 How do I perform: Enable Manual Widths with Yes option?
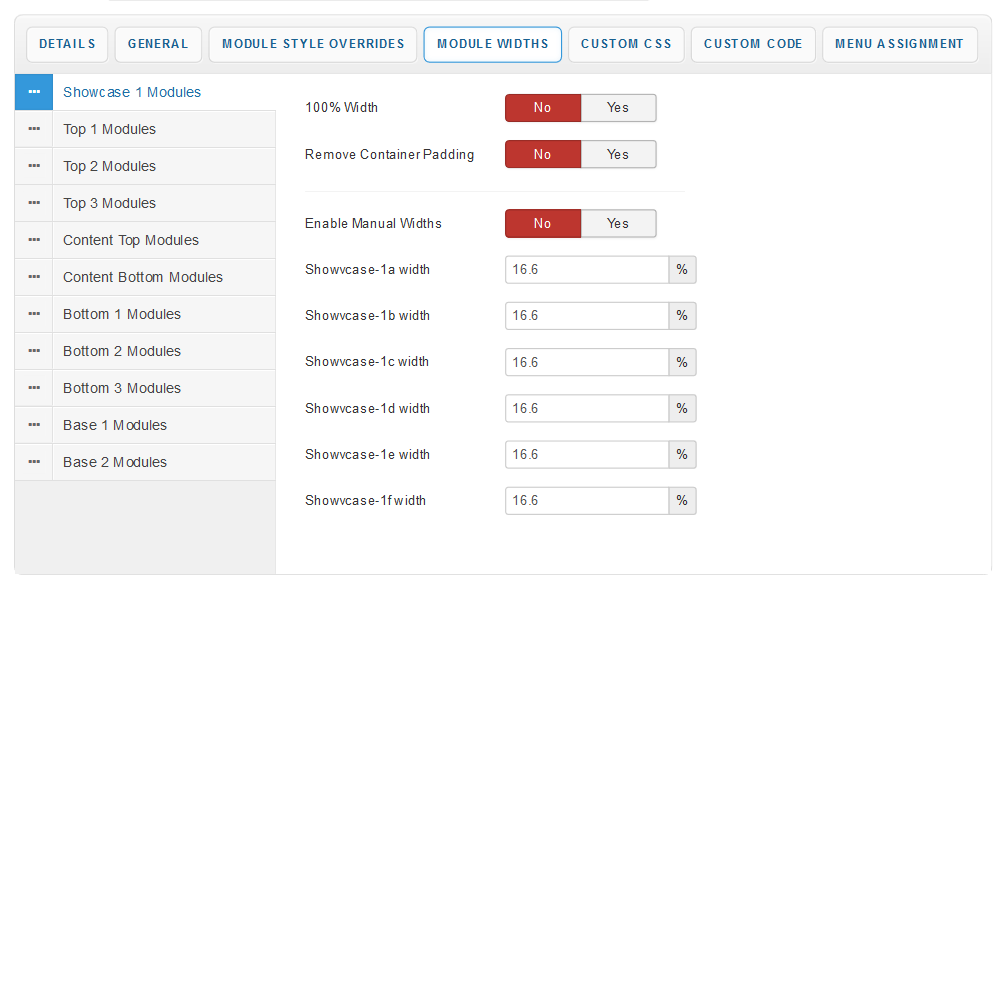coord(618,224)
